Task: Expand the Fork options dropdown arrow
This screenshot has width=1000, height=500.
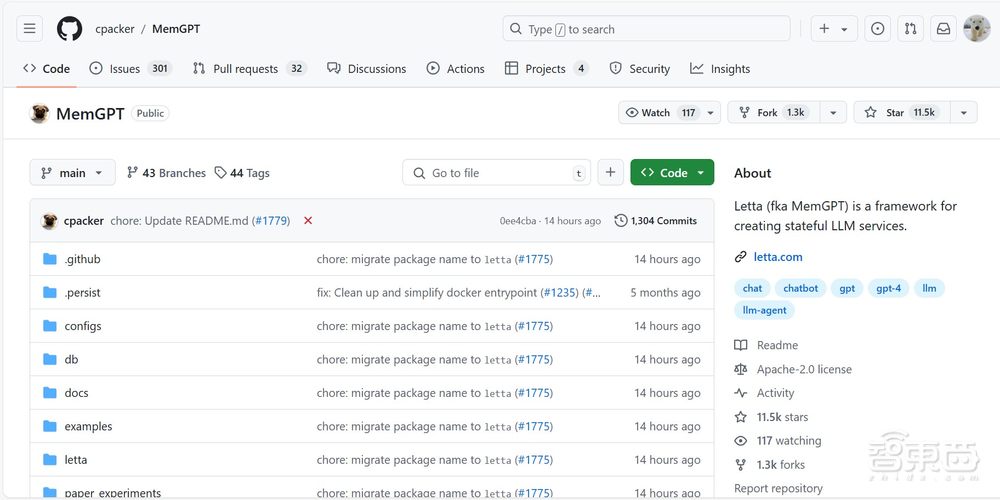Action: pyautogui.click(x=832, y=113)
